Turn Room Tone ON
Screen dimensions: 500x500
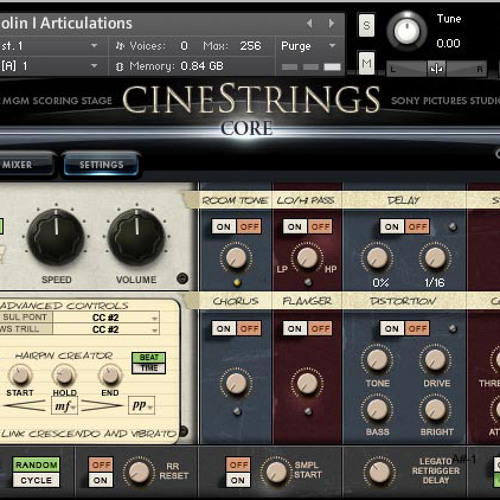click(224, 227)
